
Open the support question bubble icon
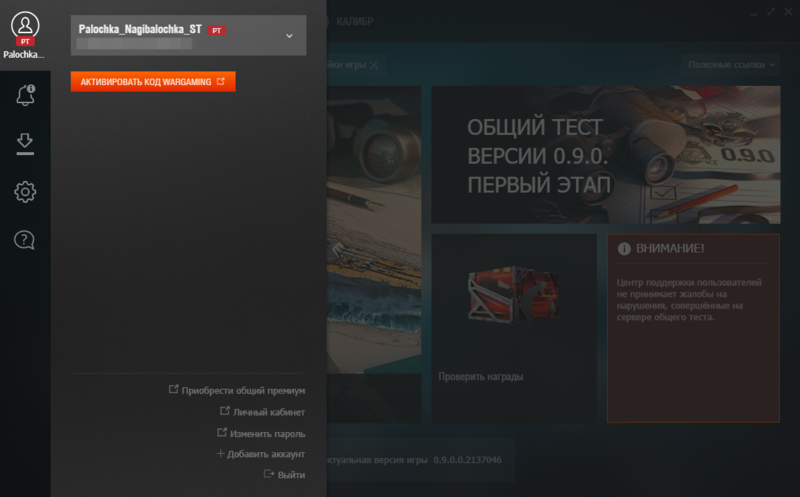point(24,240)
